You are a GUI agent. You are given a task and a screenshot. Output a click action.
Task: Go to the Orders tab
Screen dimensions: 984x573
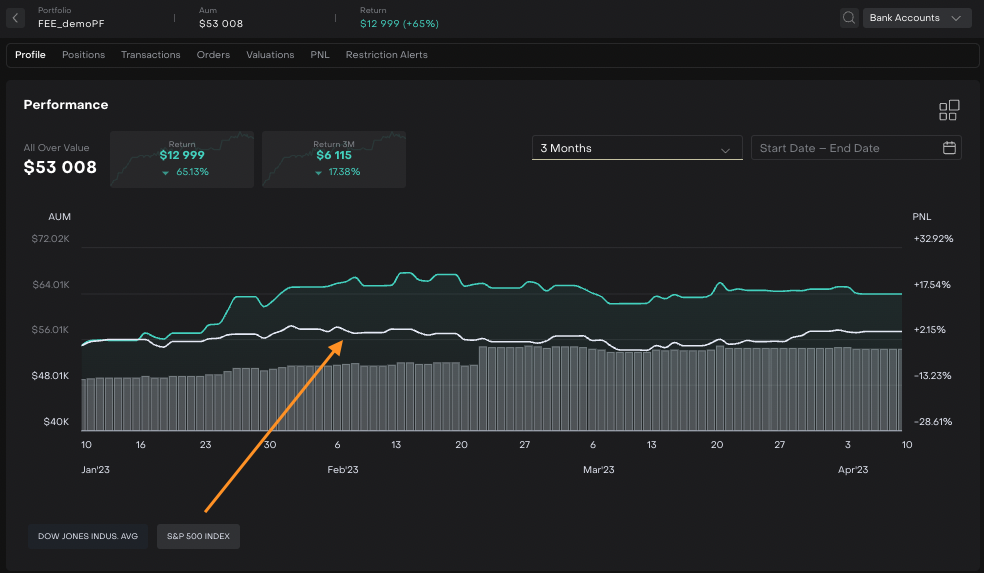point(213,55)
